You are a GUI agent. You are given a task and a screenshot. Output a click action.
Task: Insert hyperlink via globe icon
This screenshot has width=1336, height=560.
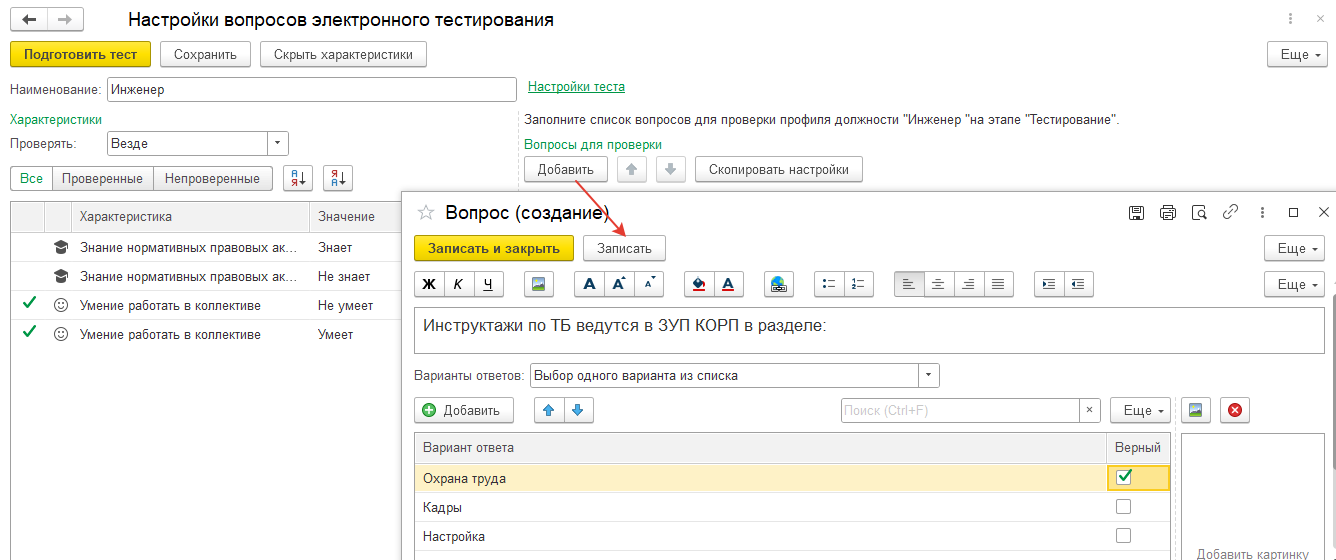[x=779, y=284]
